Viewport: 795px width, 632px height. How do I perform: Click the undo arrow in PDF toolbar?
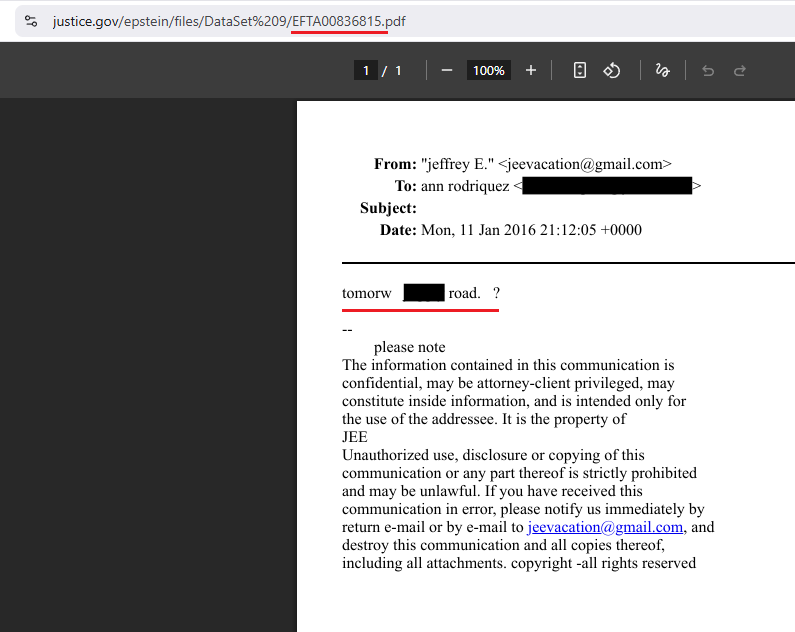click(x=708, y=70)
